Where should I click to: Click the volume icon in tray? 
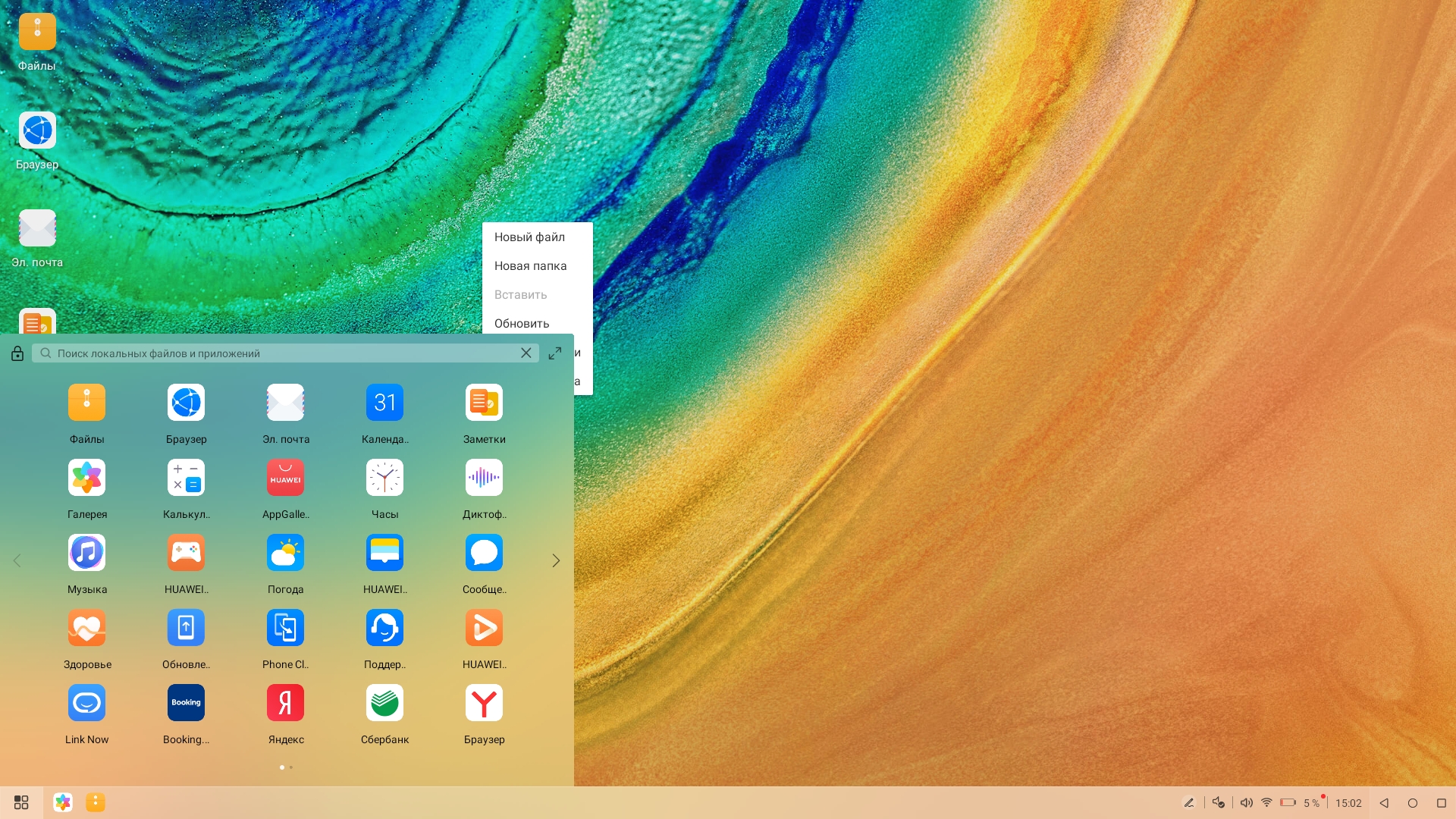tap(1246, 802)
